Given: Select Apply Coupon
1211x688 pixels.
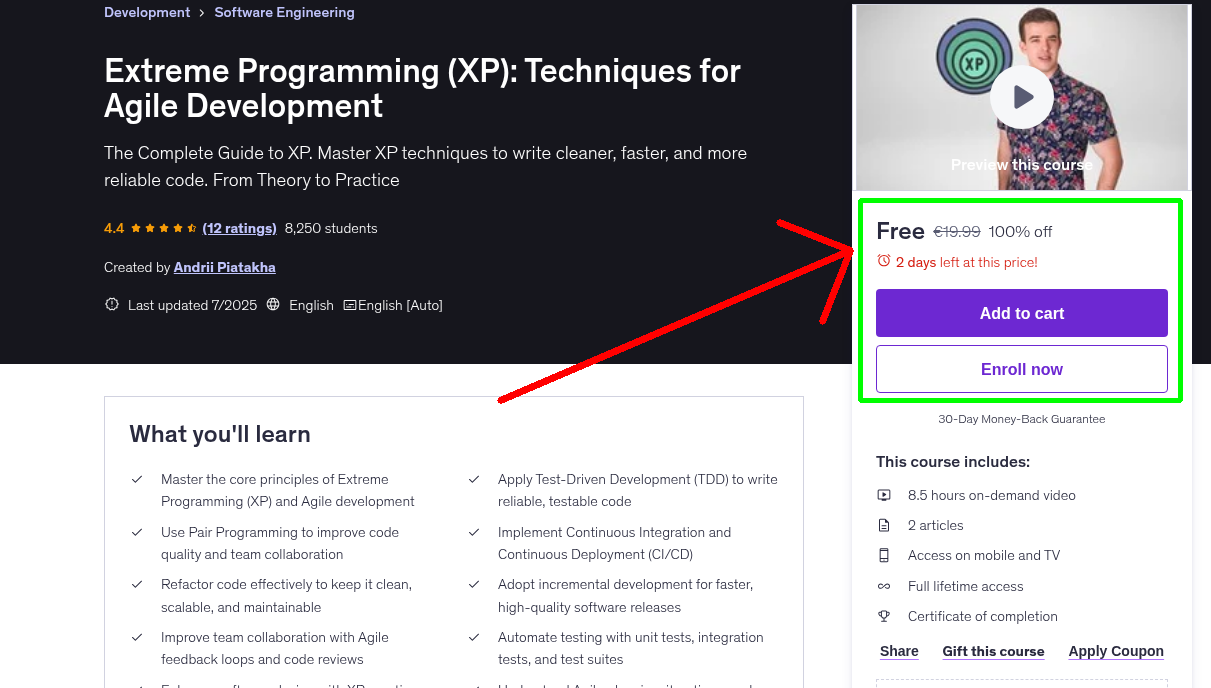Looking at the screenshot, I should coord(1116,651).
